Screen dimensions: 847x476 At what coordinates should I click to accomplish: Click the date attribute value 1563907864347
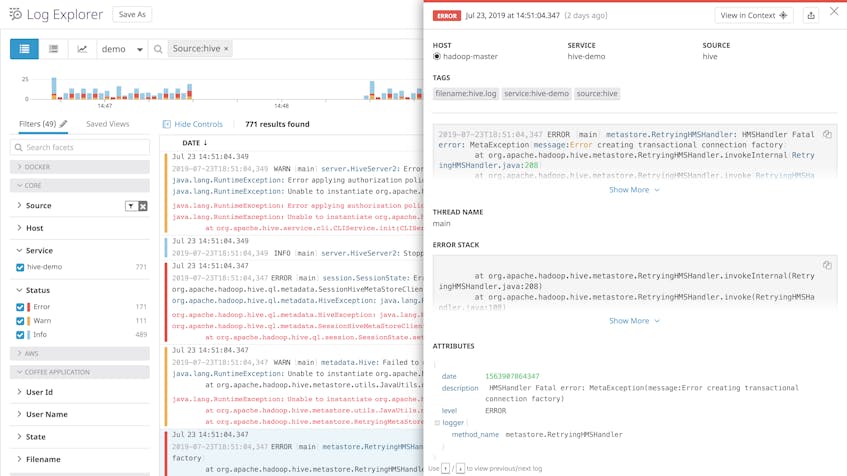[512, 376]
